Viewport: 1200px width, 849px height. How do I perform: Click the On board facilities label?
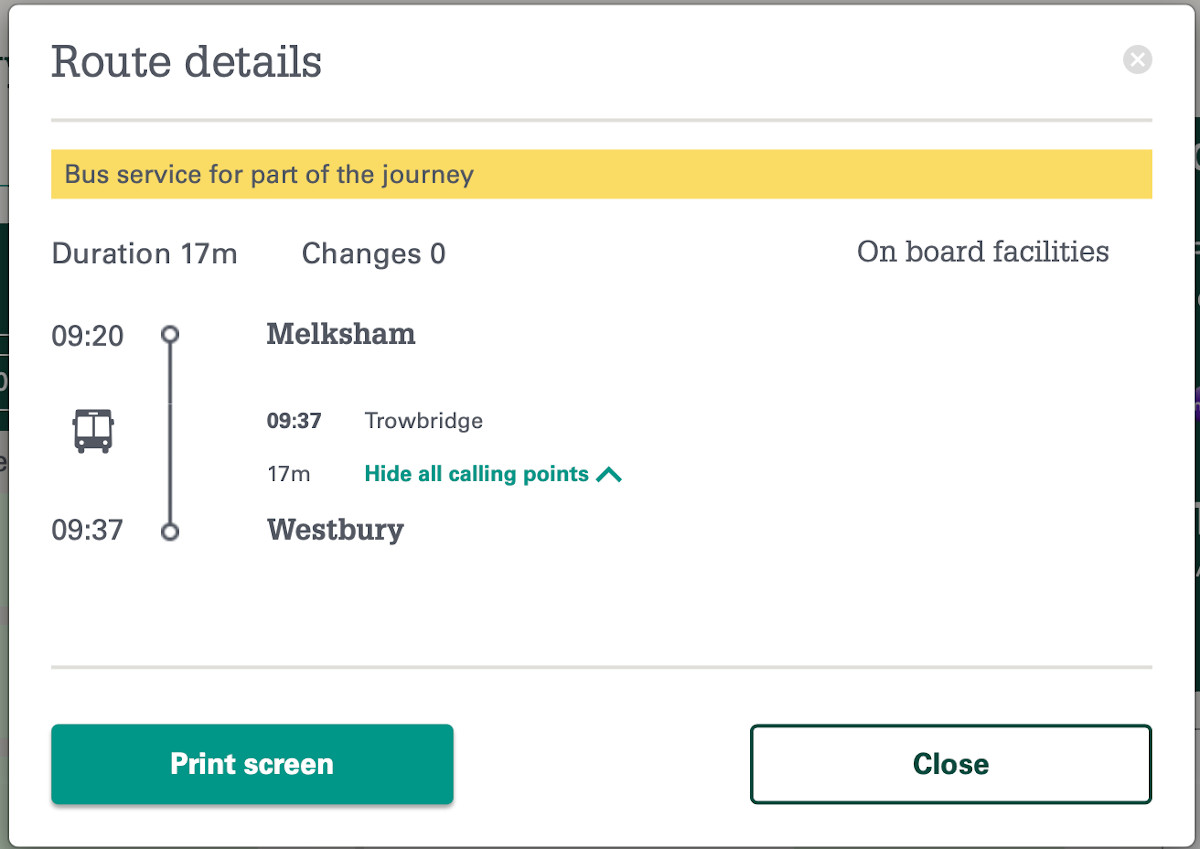982,252
